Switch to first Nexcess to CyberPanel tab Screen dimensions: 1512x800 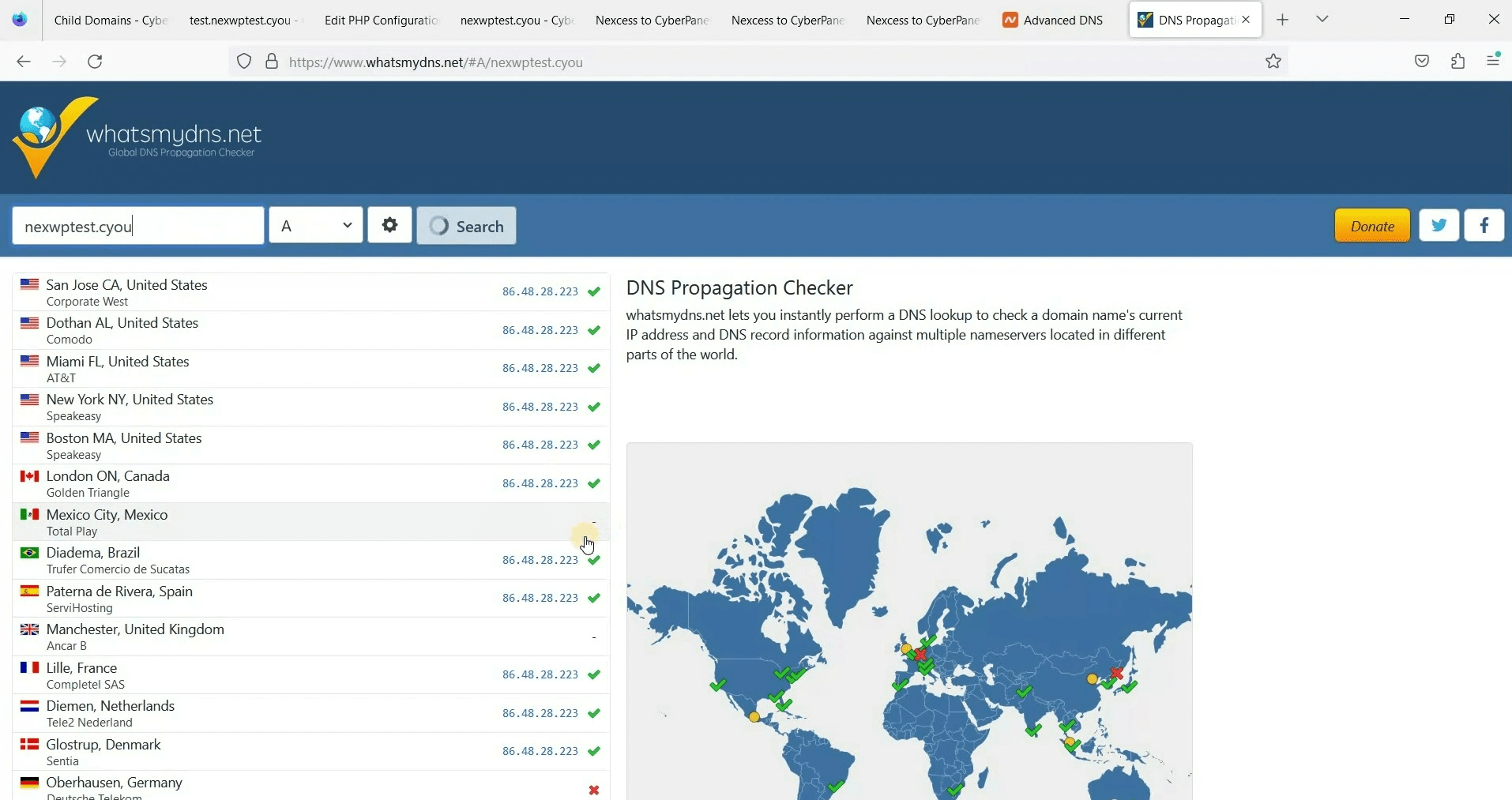[x=651, y=20]
